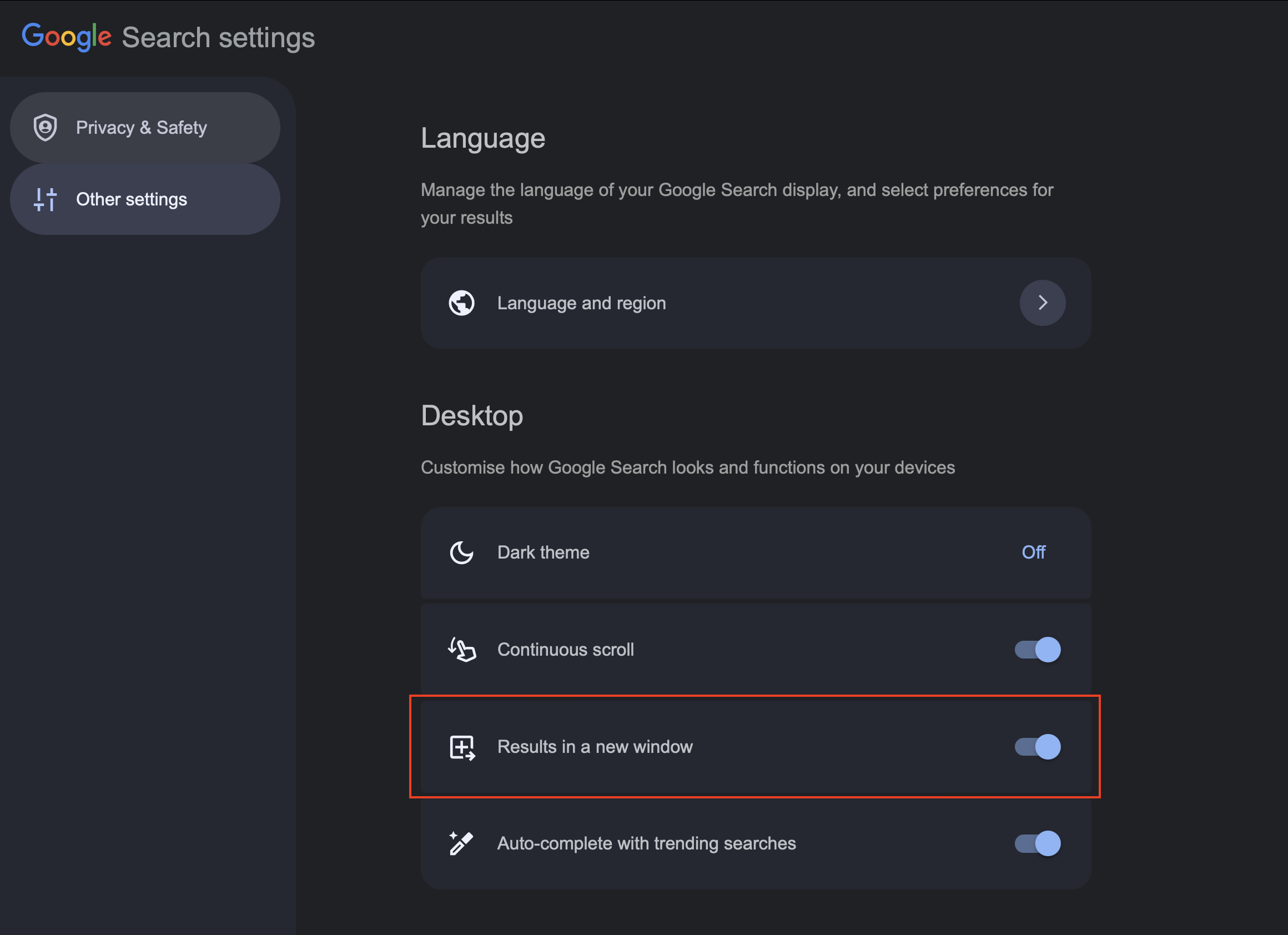1288x935 pixels.
Task: Click the Dark theme label
Action: pyautogui.click(x=543, y=552)
